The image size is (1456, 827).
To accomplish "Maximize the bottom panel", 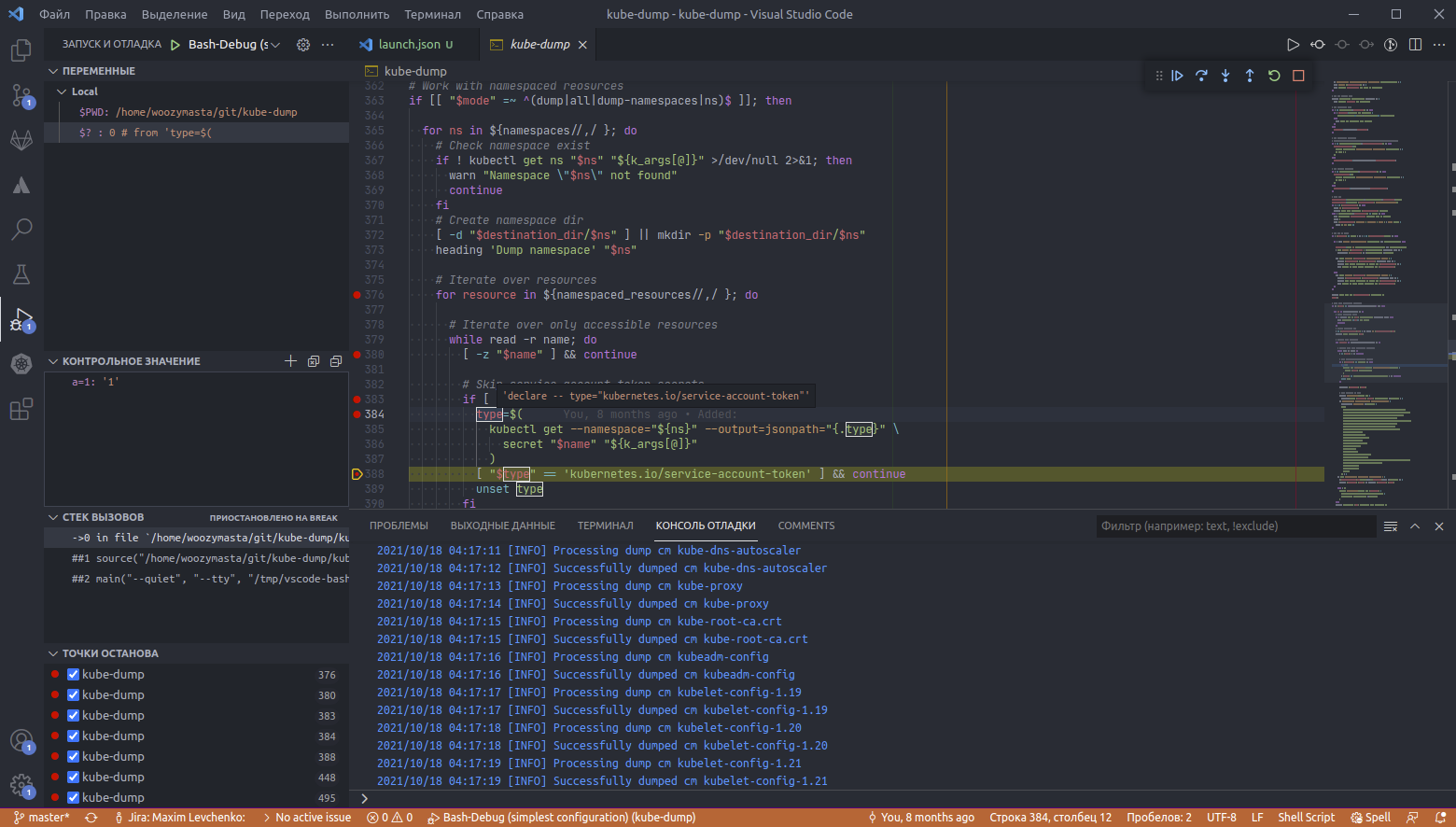I will click(x=1415, y=526).
